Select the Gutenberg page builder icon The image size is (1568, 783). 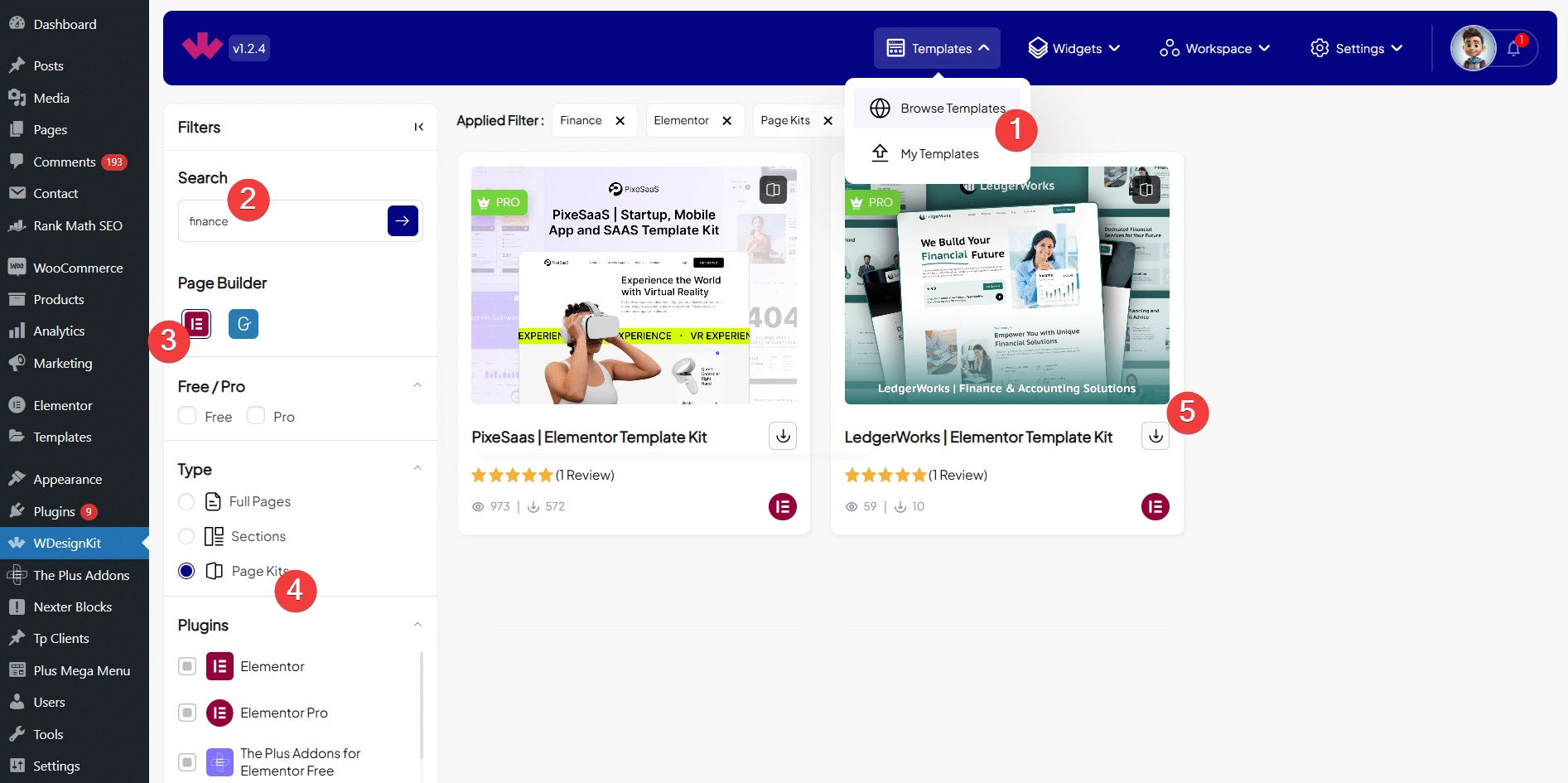[244, 324]
